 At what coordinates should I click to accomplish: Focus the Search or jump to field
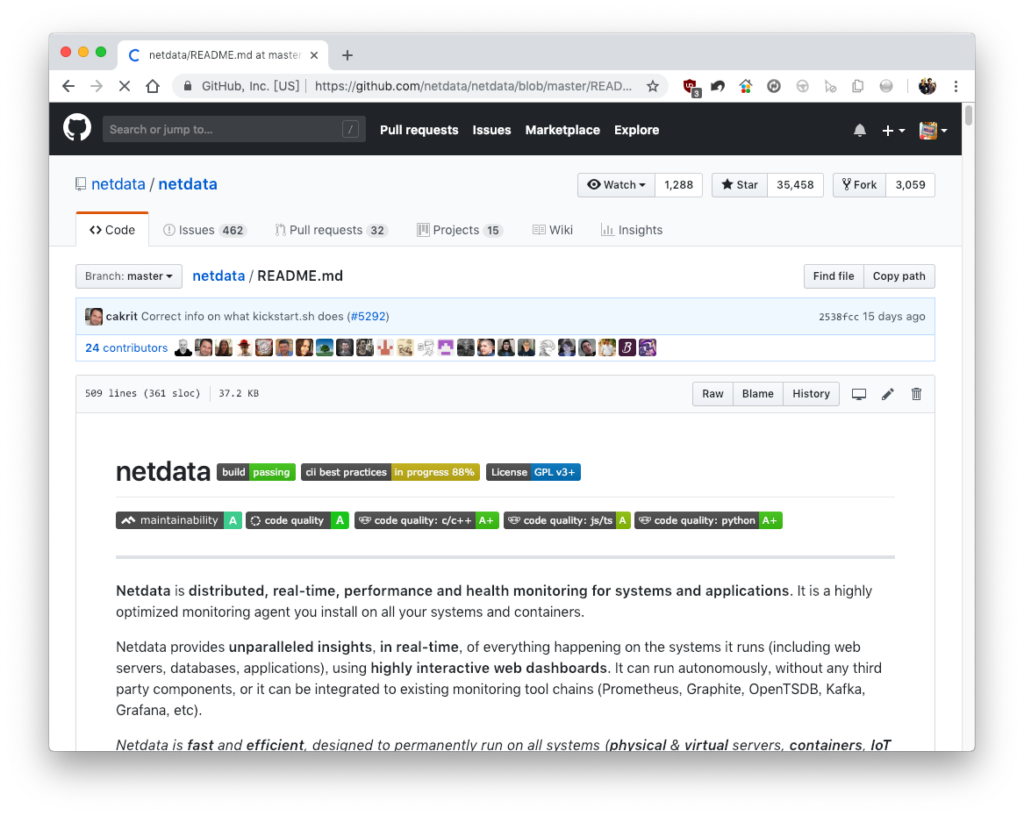coord(234,129)
